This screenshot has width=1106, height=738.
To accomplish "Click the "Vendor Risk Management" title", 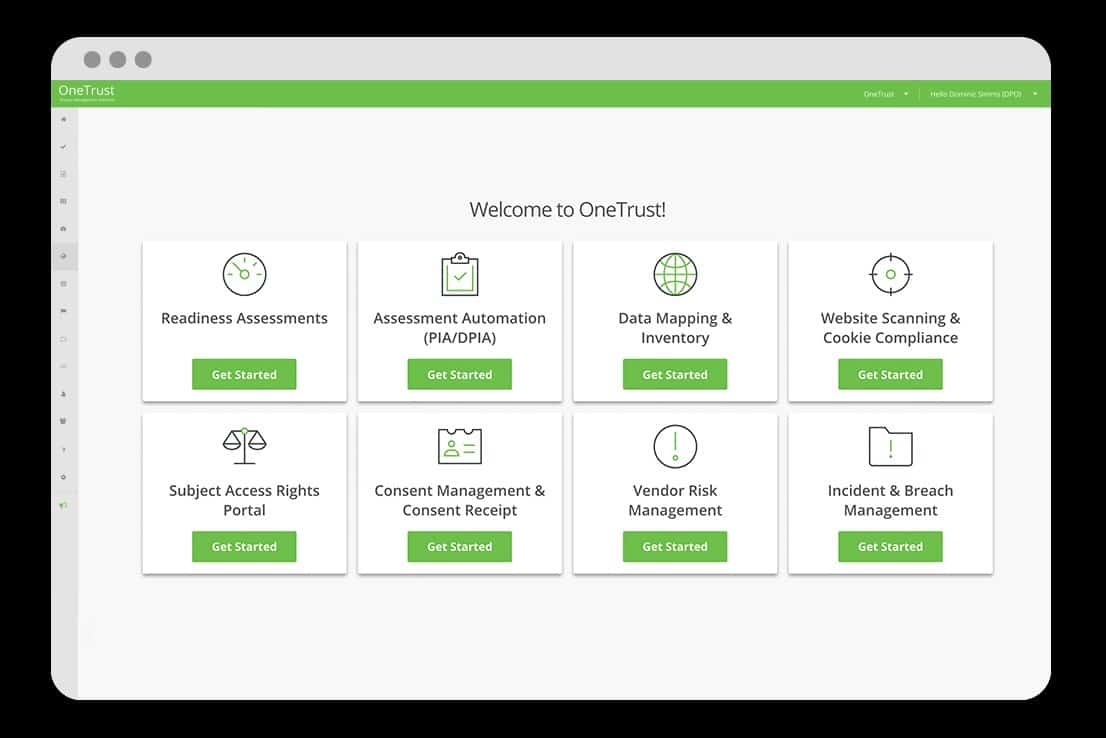I will pos(675,500).
